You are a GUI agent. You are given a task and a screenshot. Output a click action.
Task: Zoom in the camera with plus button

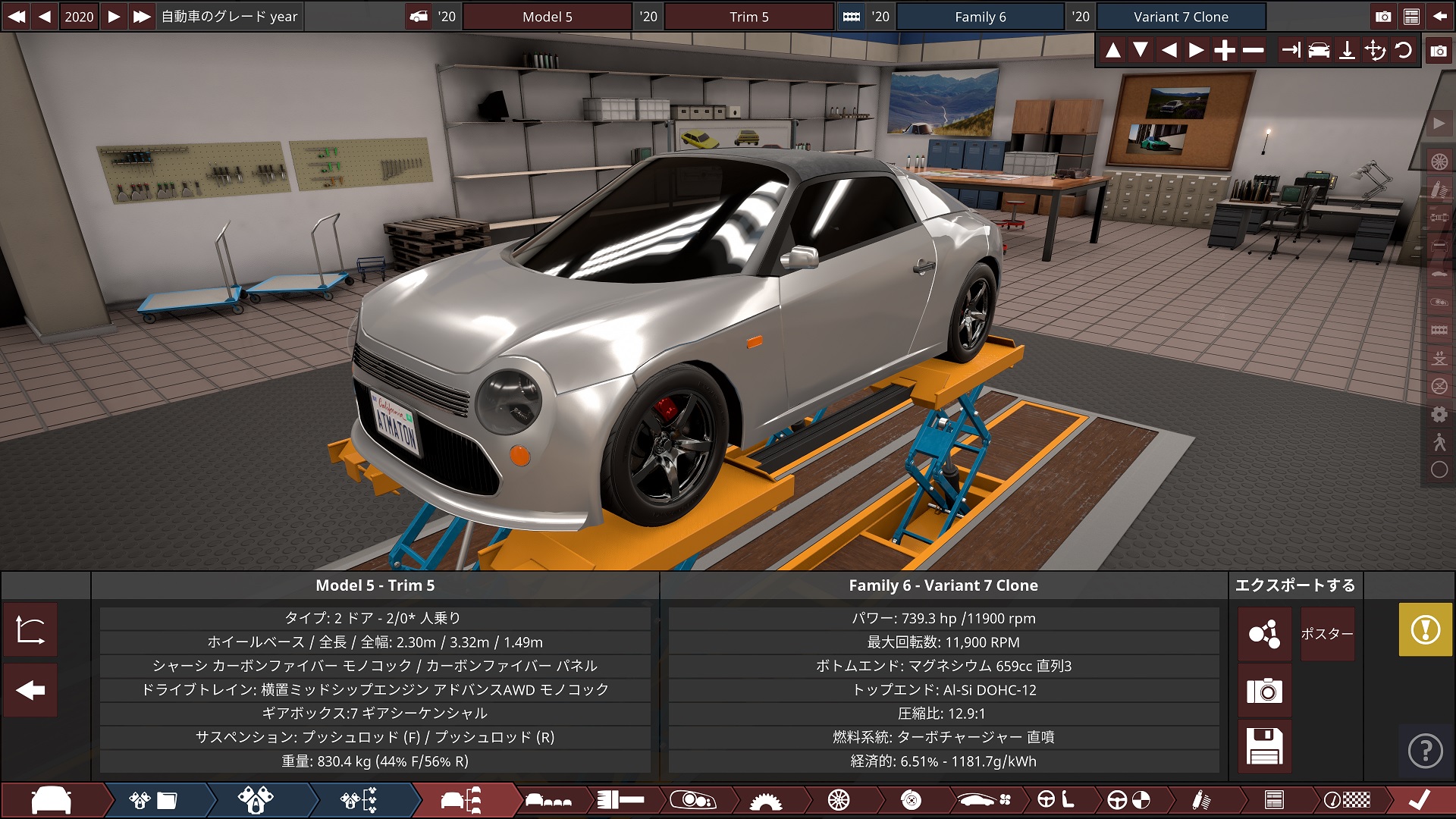1224,51
